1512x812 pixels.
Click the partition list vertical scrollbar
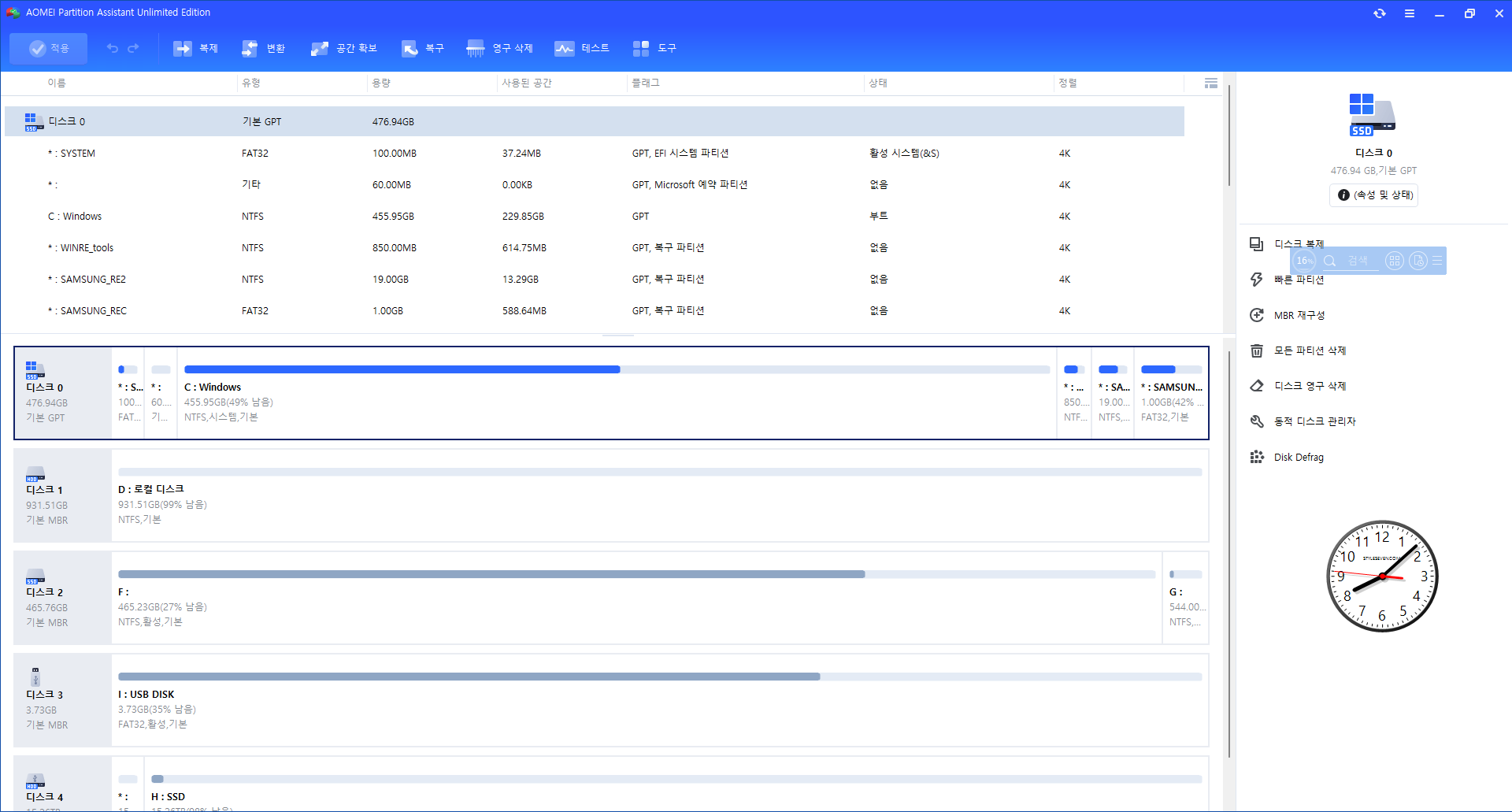(x=1228, y=134)
